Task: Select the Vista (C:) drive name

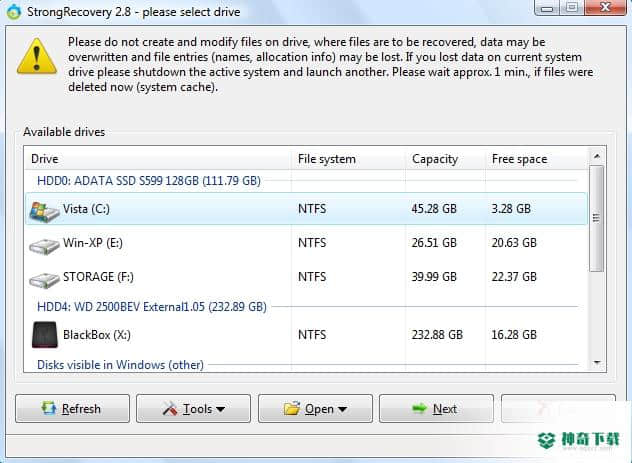Action: [x=86, y=209]
